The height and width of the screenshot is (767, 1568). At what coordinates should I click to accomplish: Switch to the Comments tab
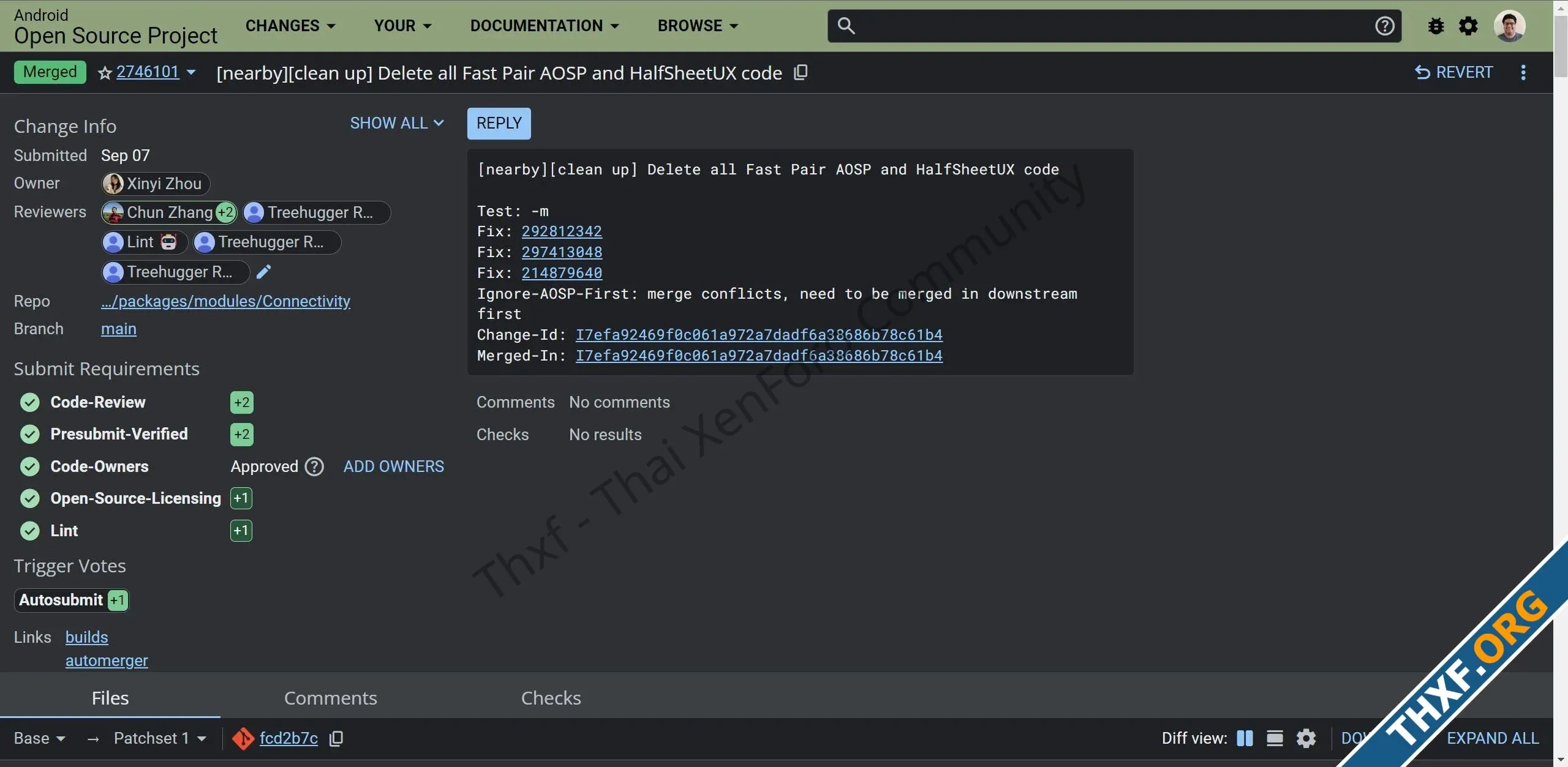(x=331, y=698)
